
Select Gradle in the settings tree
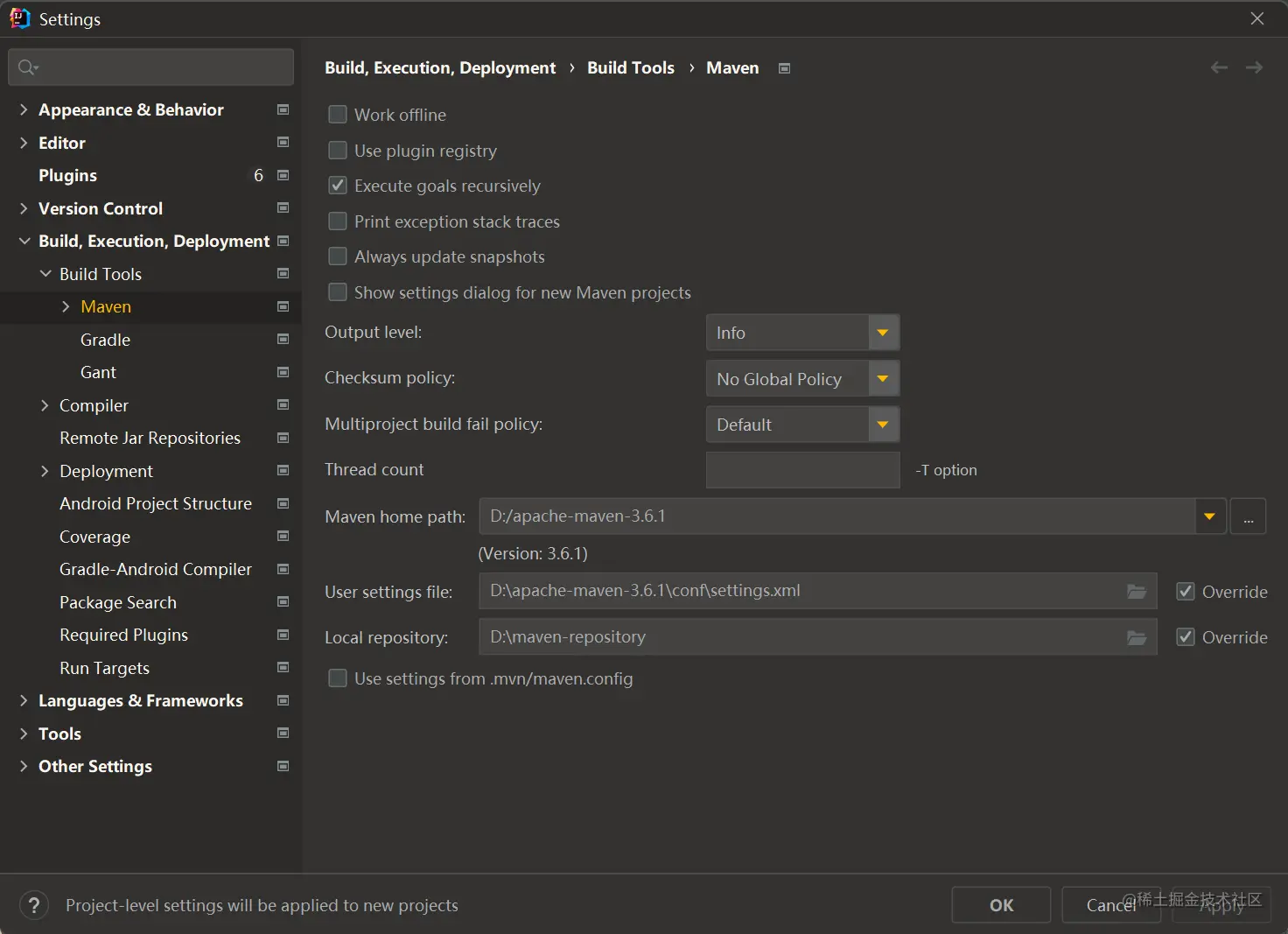tap(105, 340)
